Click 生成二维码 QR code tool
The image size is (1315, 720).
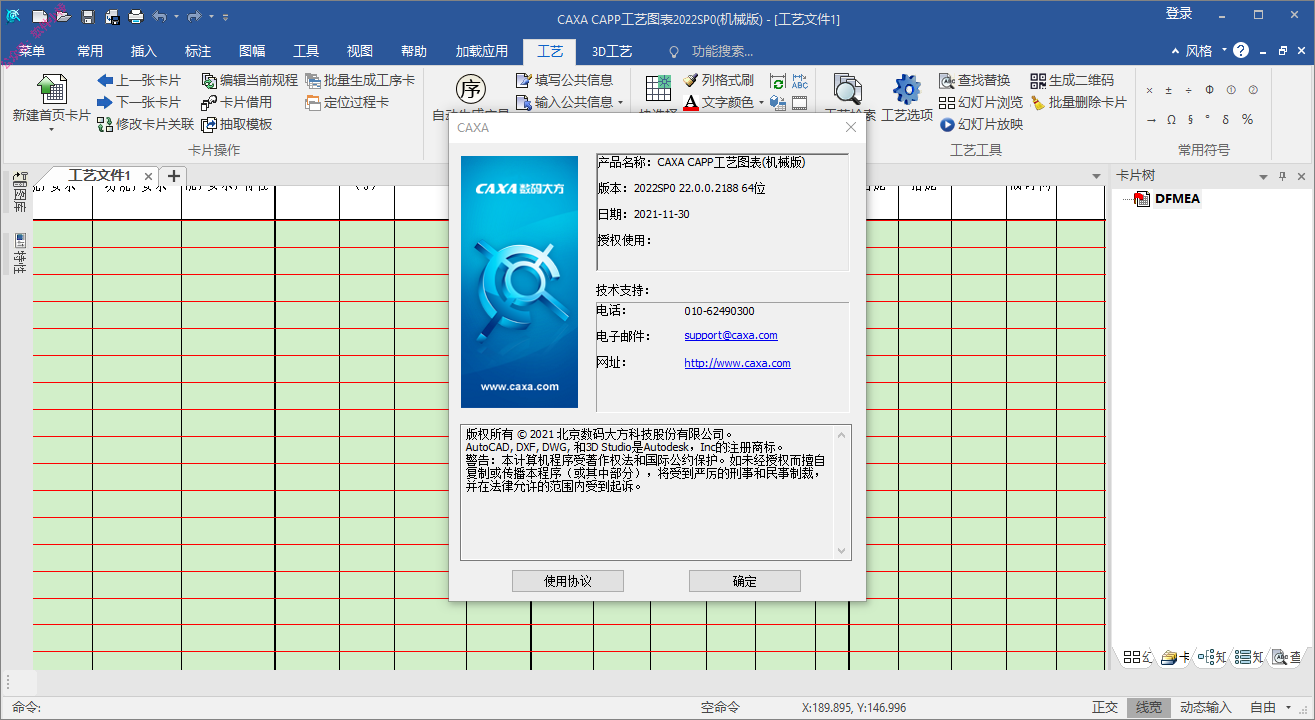pyautogui.click(x=1072, y=80)
